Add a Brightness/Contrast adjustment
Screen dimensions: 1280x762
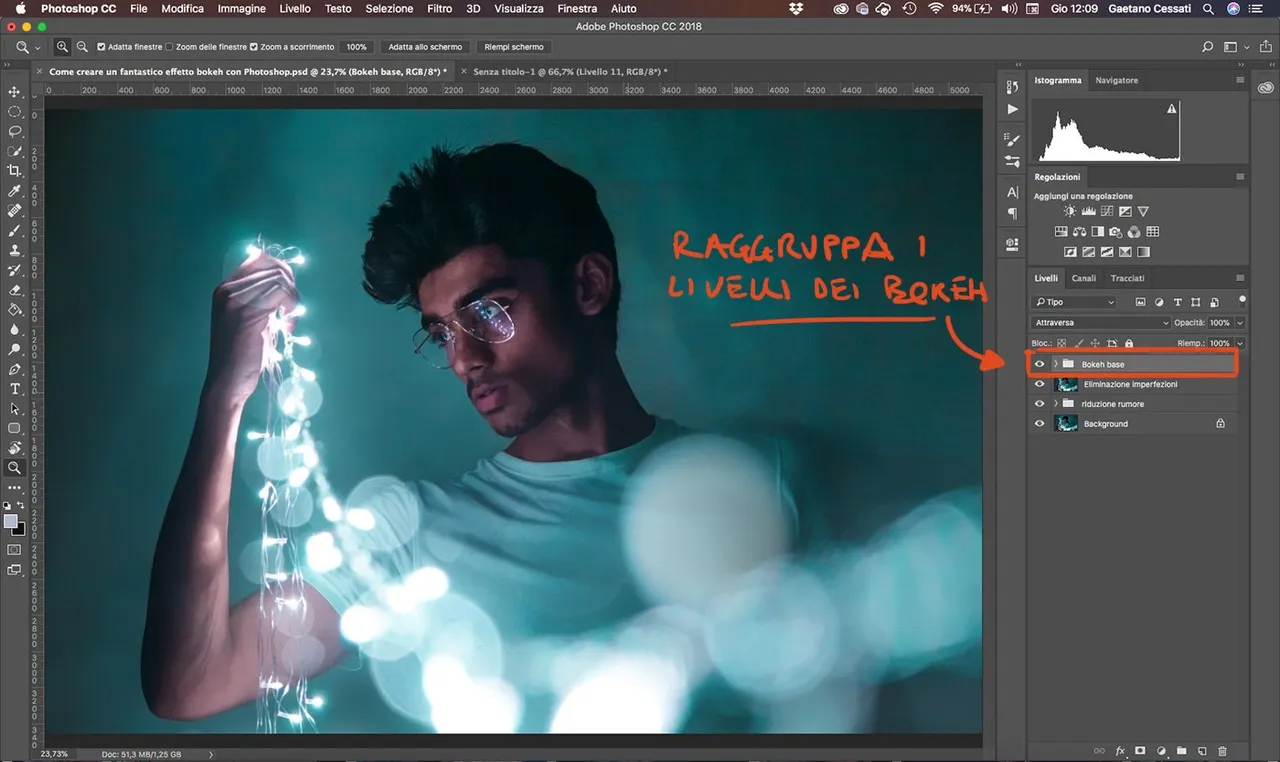pyautogui.click(x=1070, y=212)
